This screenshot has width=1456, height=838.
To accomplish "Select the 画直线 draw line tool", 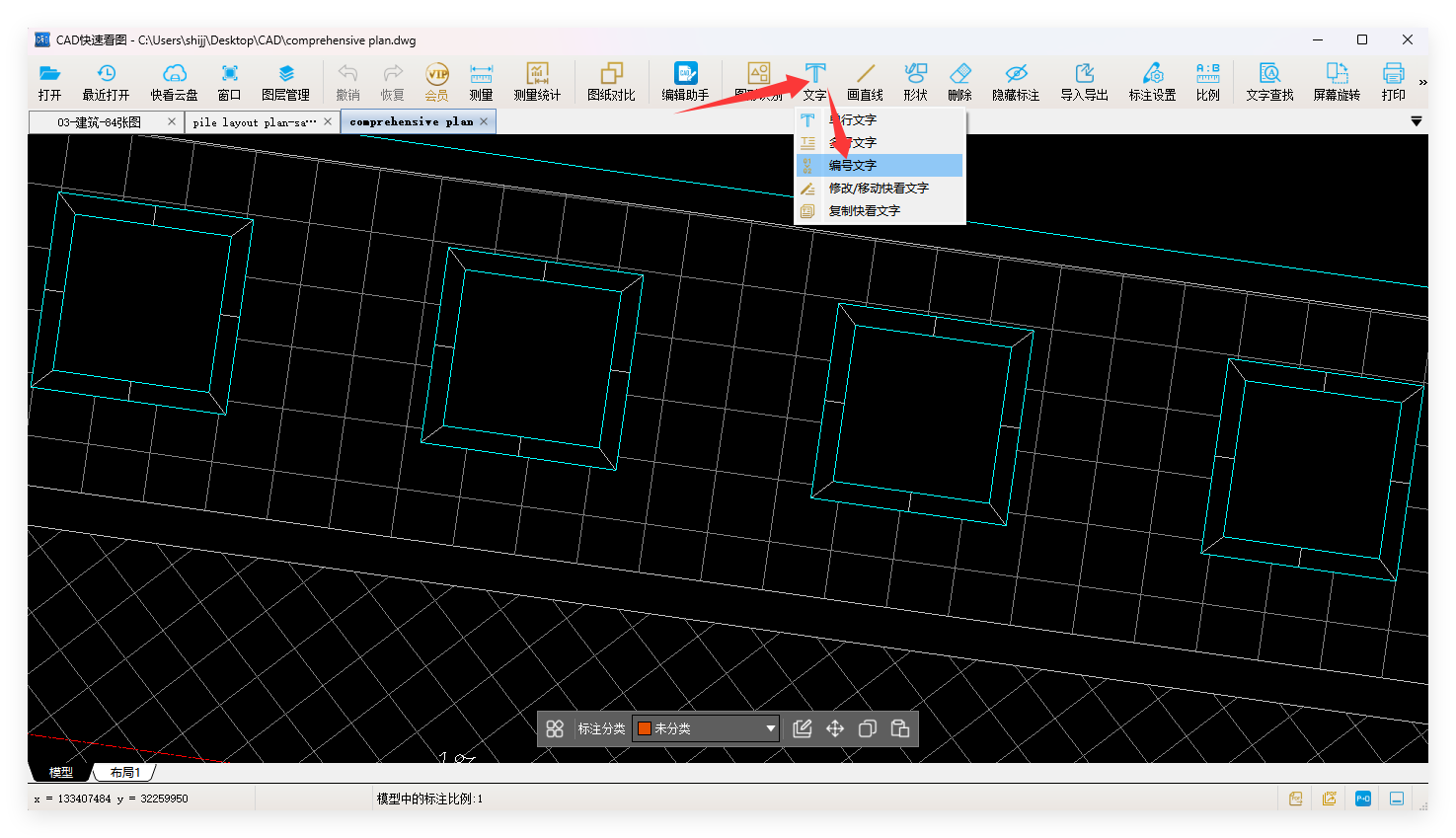I will coord(865,82).
